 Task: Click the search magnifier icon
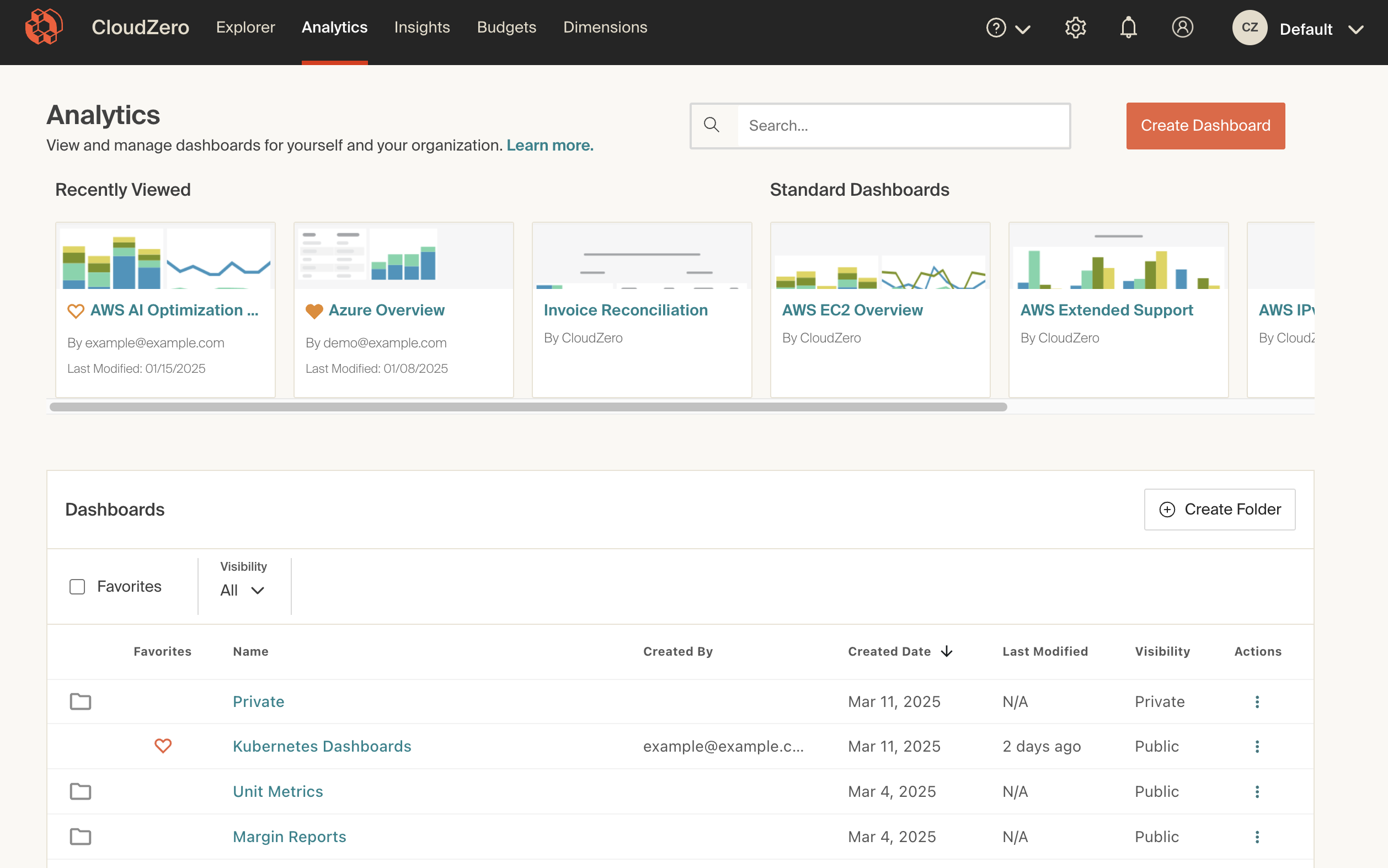click(712, 125)
